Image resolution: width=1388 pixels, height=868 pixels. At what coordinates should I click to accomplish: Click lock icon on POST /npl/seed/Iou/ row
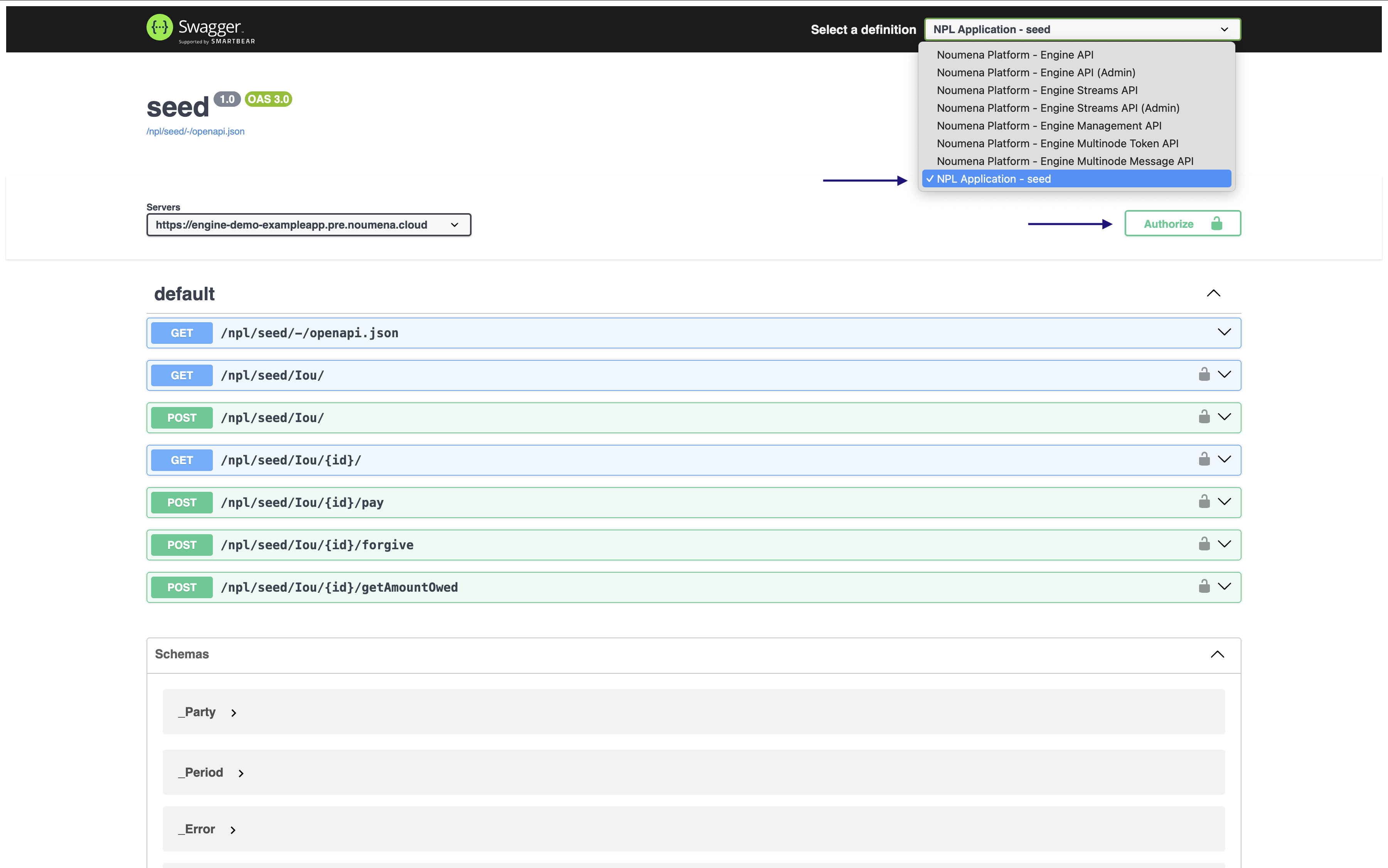[x=1204, y=417]
